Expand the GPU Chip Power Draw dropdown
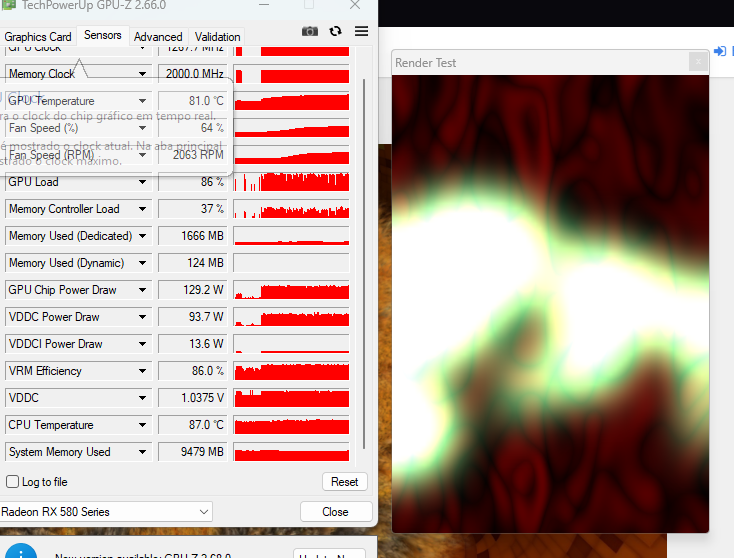This screenshot has width=734, height=558. tap(142, 290)
